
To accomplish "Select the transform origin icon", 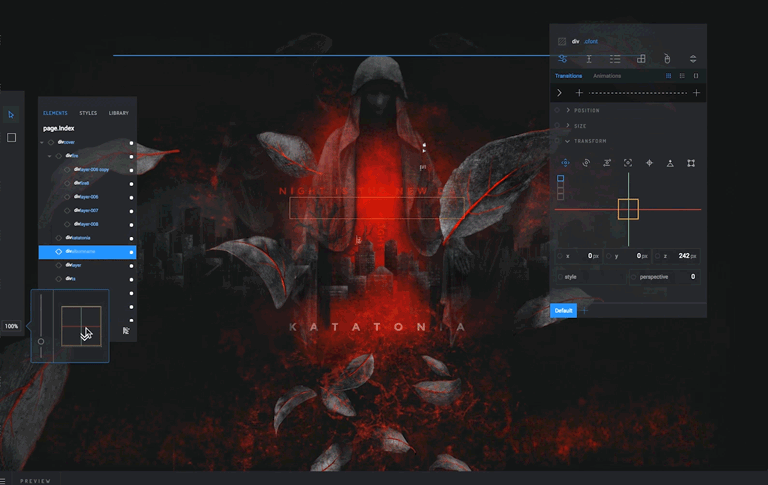I will 649,163.
